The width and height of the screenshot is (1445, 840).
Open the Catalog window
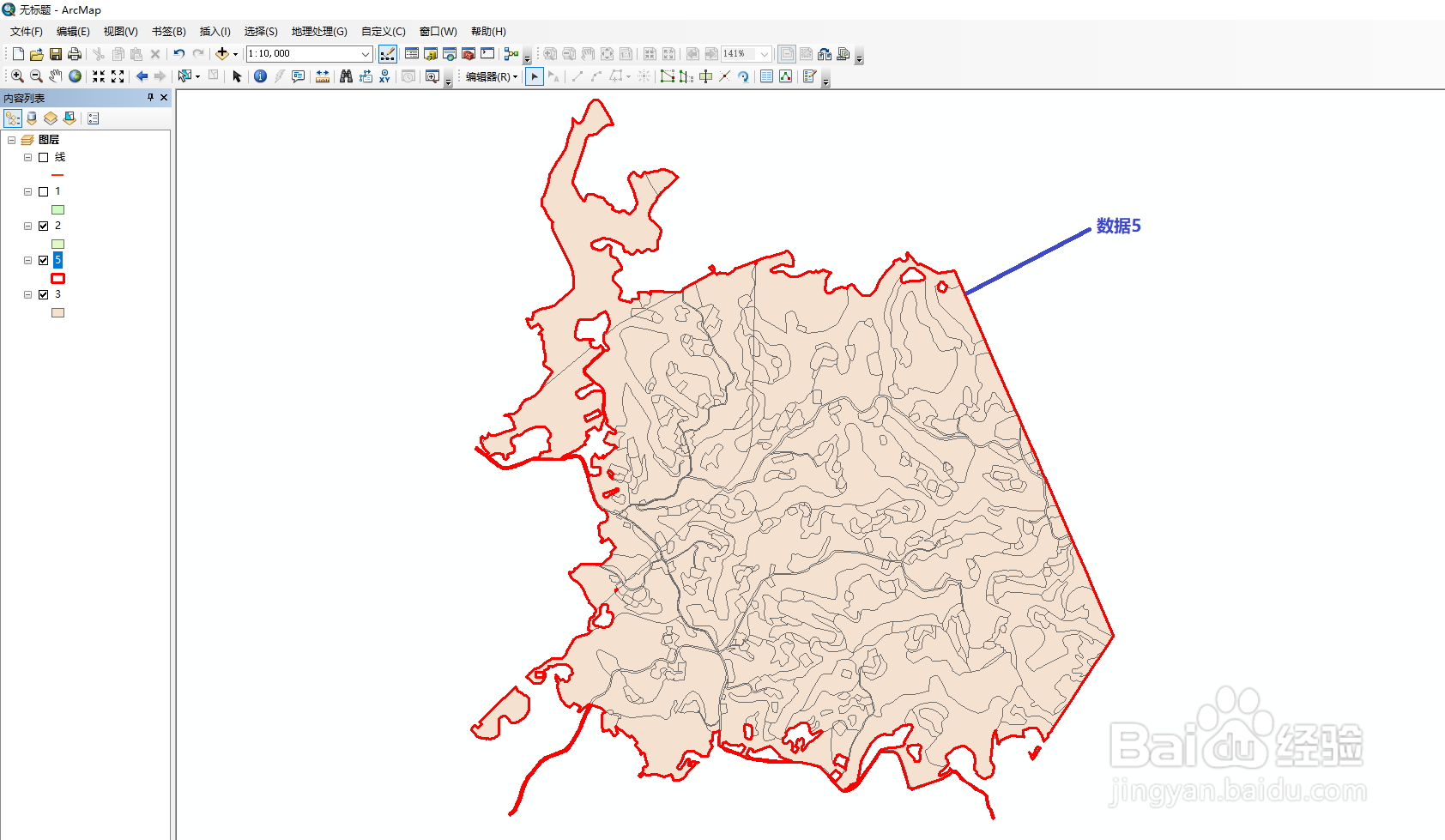tap(431, 54)
